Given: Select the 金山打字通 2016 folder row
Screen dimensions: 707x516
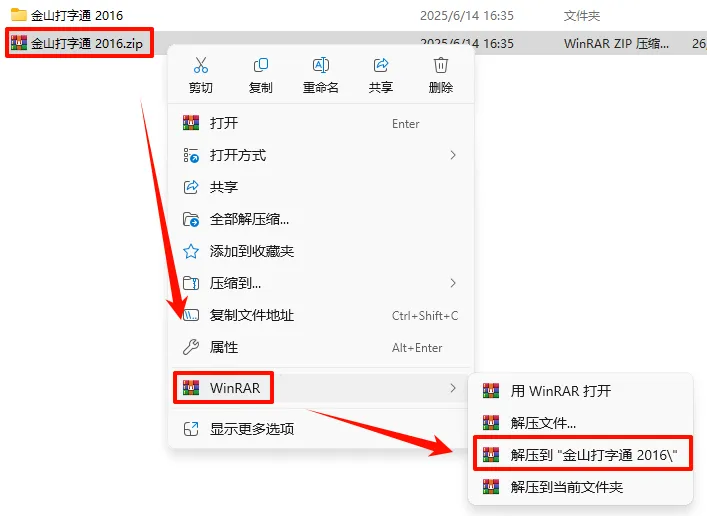Looking at the screenshot, I should tap(354, 16).
